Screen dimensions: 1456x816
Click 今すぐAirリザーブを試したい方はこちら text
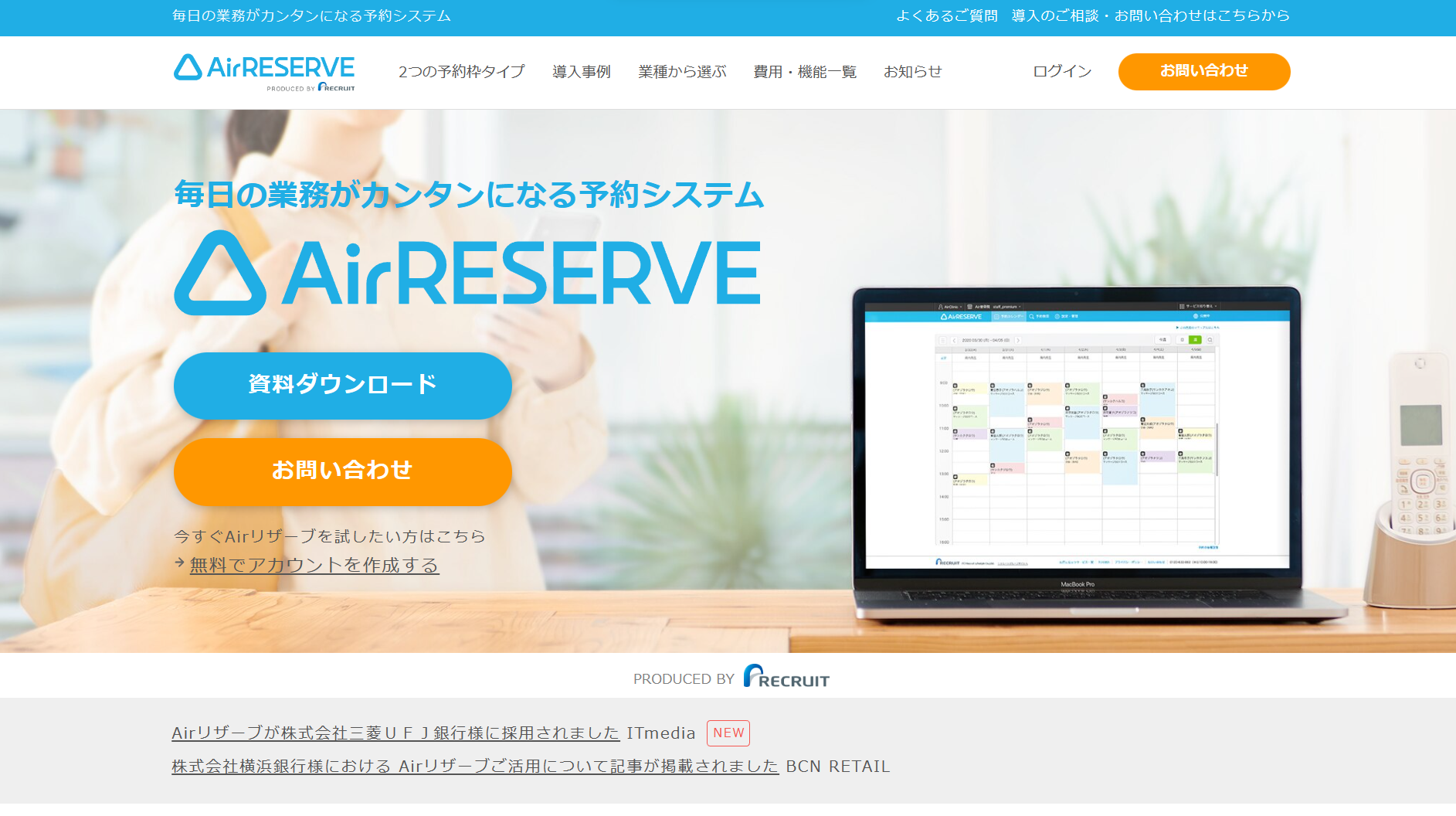click(x=330, y=535)
